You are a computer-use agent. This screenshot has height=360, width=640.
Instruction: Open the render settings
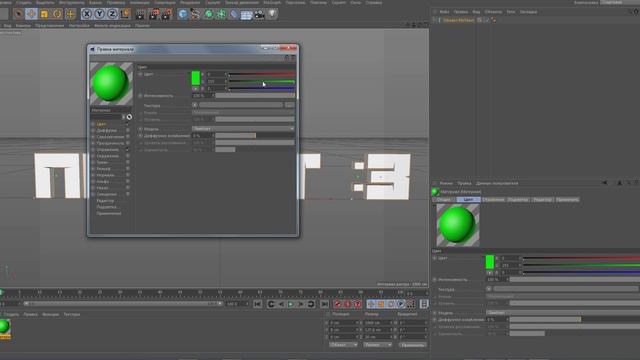tap(167, 14)
